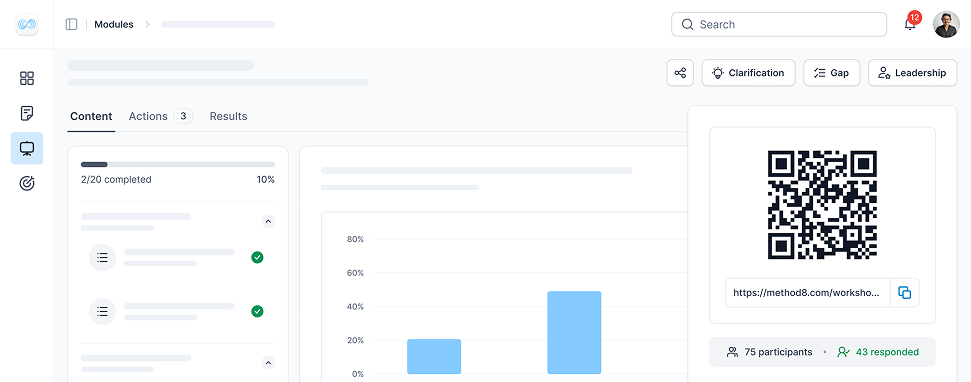Collapse the first content section chevron
The image size is (971, 382).
pos(268,221)
